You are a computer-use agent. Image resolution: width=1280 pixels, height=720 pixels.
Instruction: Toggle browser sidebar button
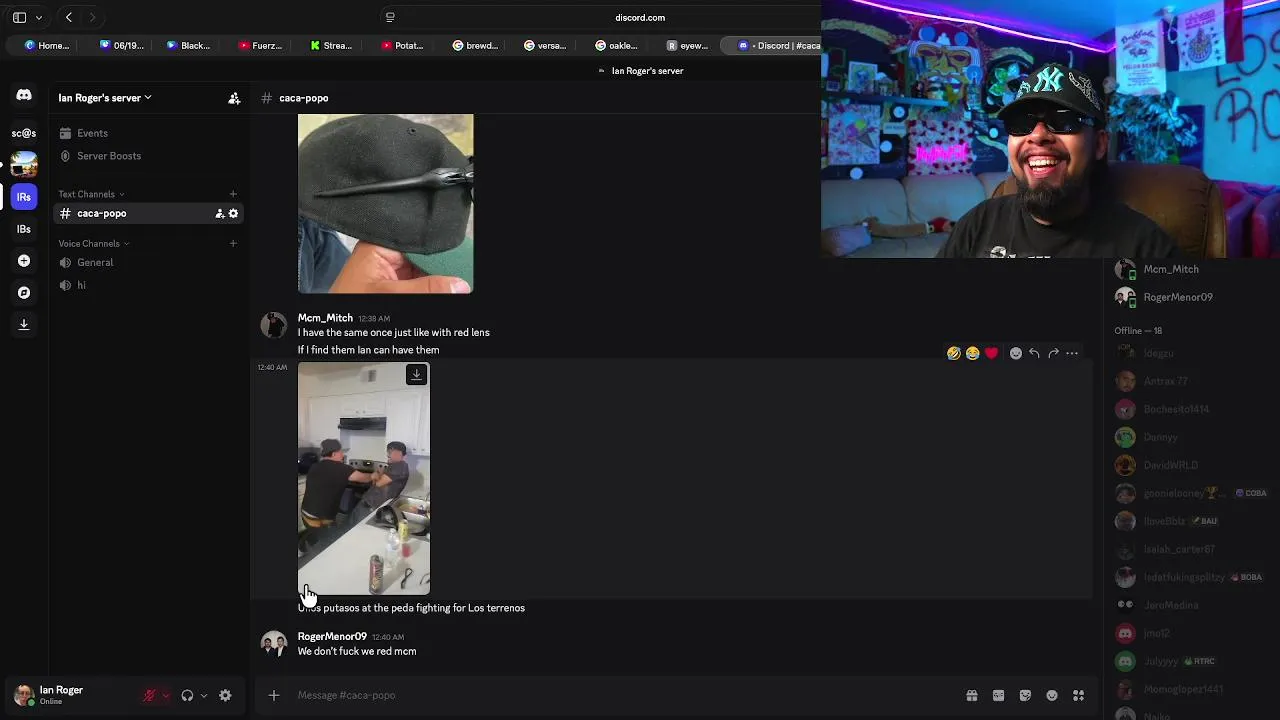19,17
